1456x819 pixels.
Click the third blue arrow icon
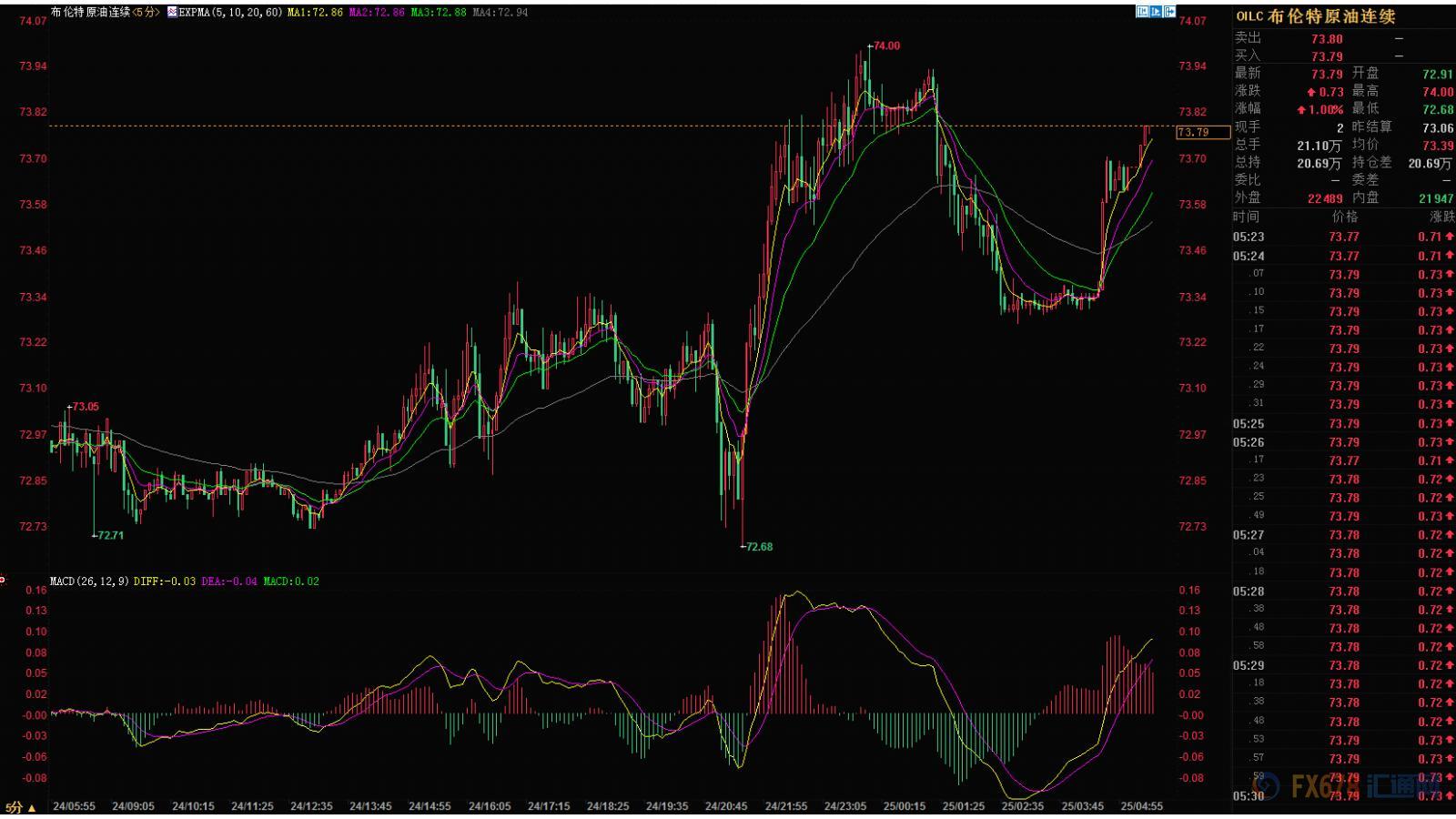1170,12
